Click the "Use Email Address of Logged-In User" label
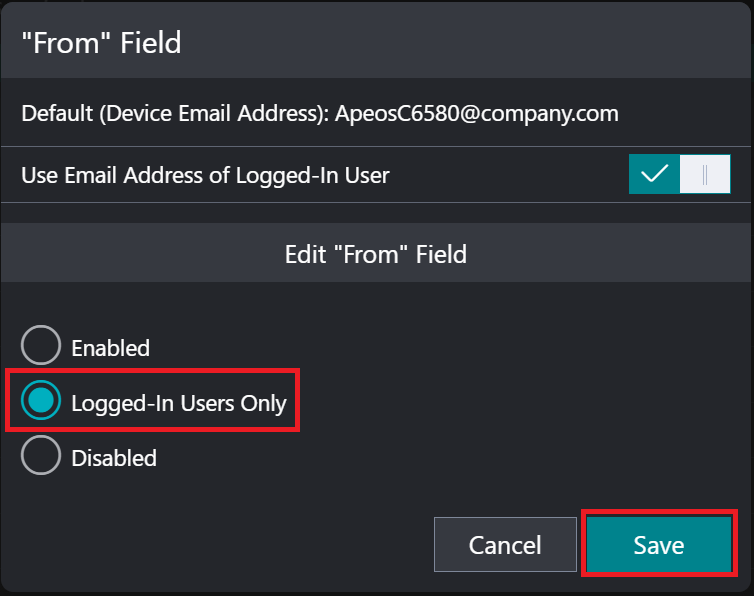Viewport: 754px width, 596px height. tap(205, 176)
